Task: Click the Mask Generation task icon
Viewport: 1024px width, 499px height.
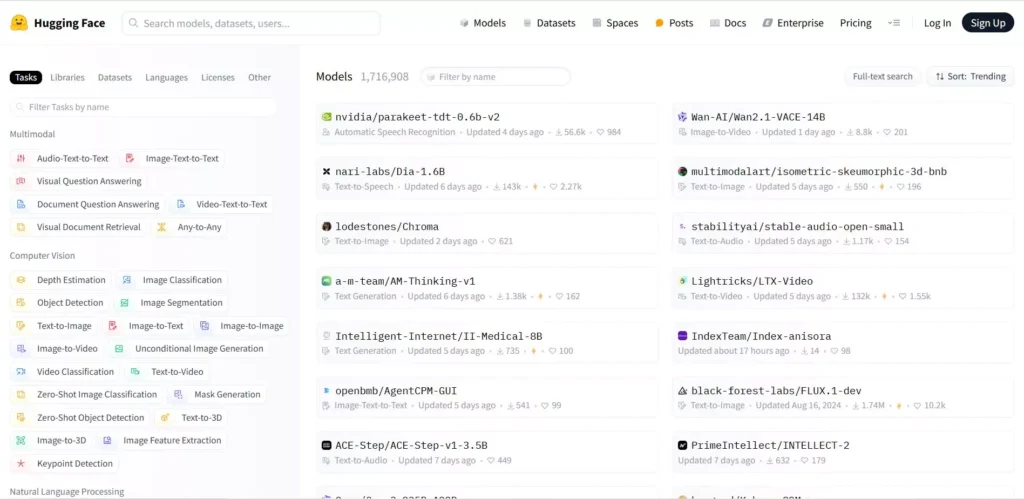Action: click(178, 394)
